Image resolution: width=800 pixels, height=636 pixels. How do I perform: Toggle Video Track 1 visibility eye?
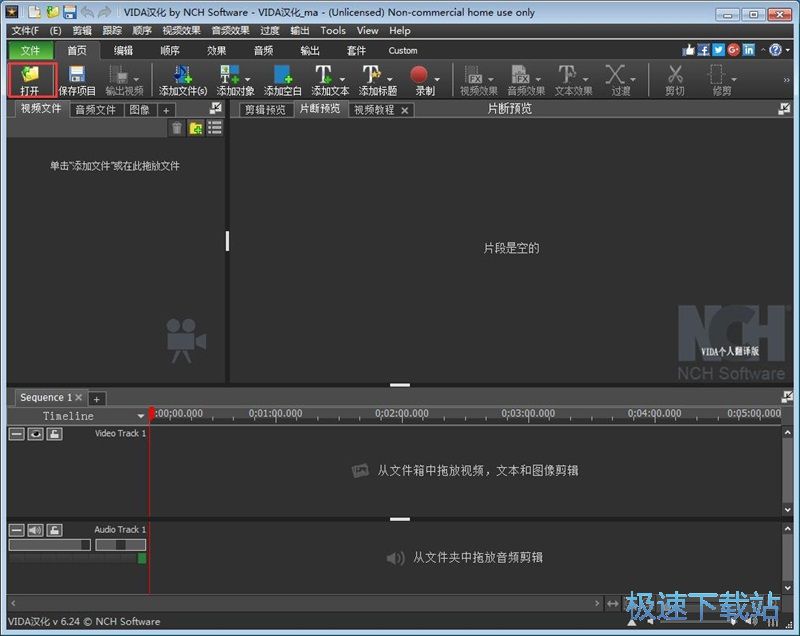35,434
